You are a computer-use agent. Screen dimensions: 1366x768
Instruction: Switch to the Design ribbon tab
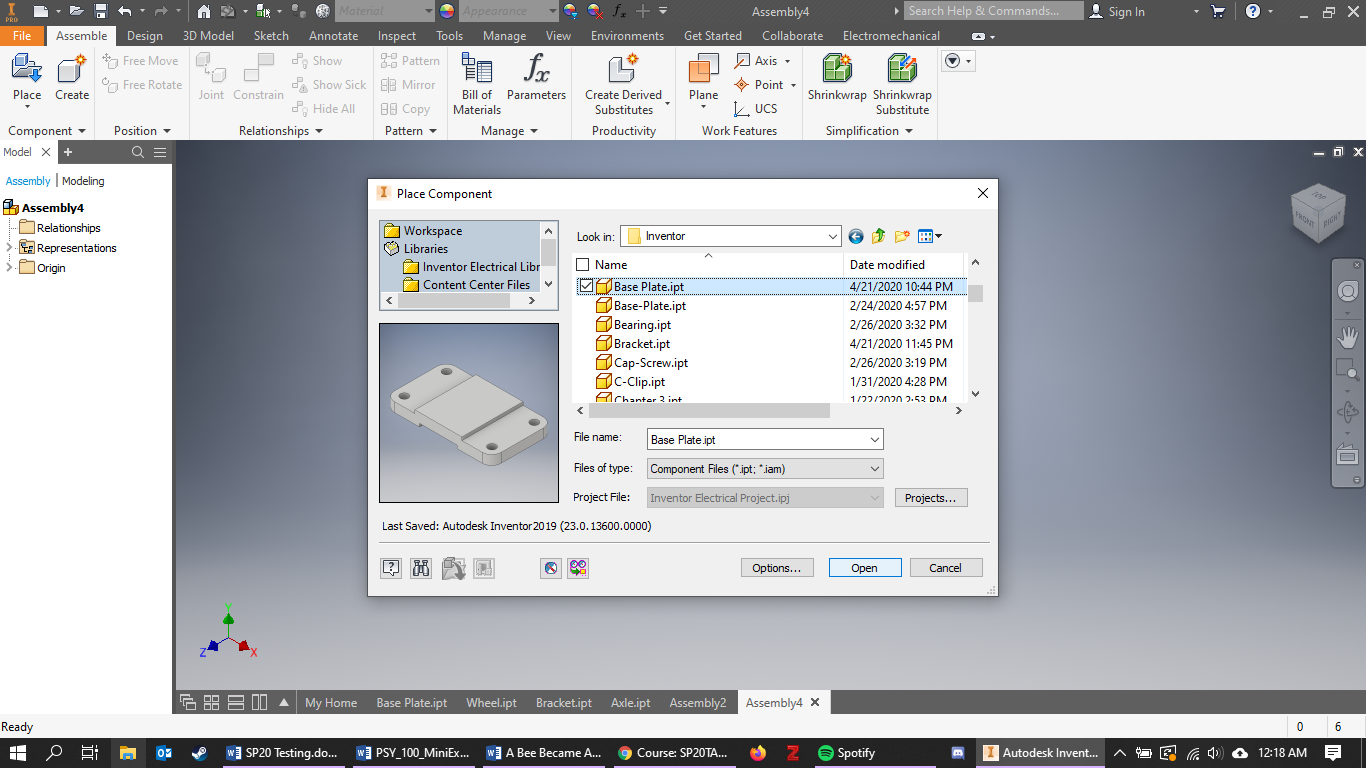(145, 35)
